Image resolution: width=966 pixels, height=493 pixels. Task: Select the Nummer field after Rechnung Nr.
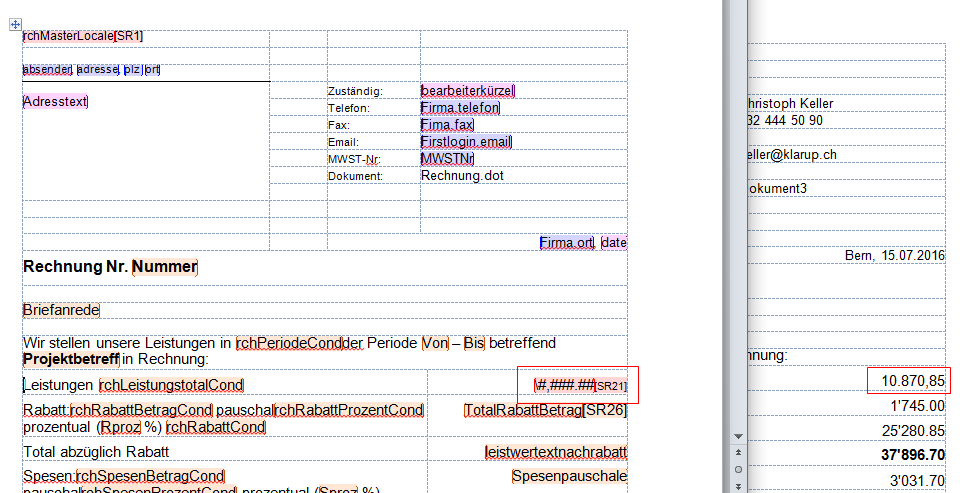click(164, 267)
